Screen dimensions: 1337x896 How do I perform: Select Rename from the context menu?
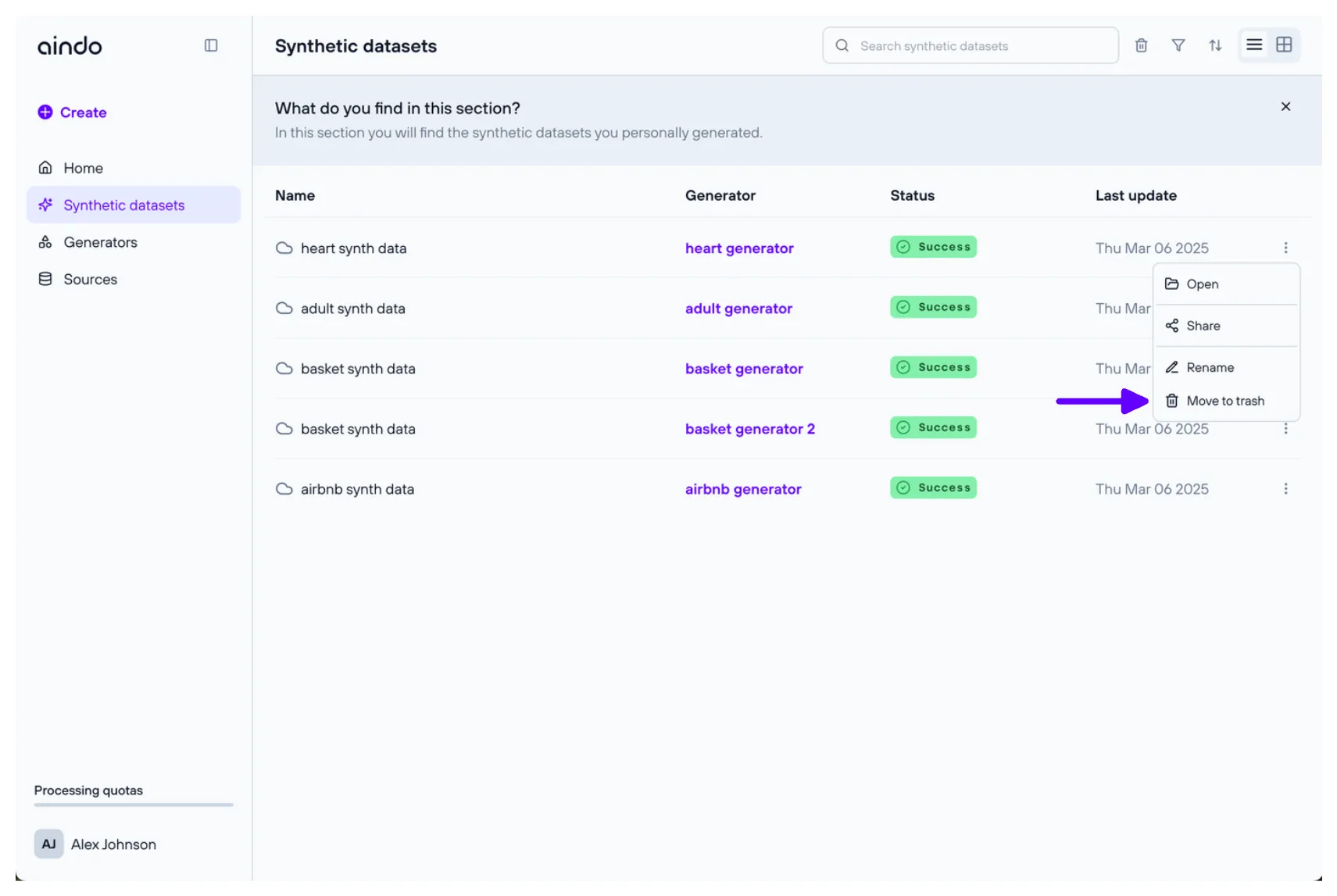point(1209,368)
